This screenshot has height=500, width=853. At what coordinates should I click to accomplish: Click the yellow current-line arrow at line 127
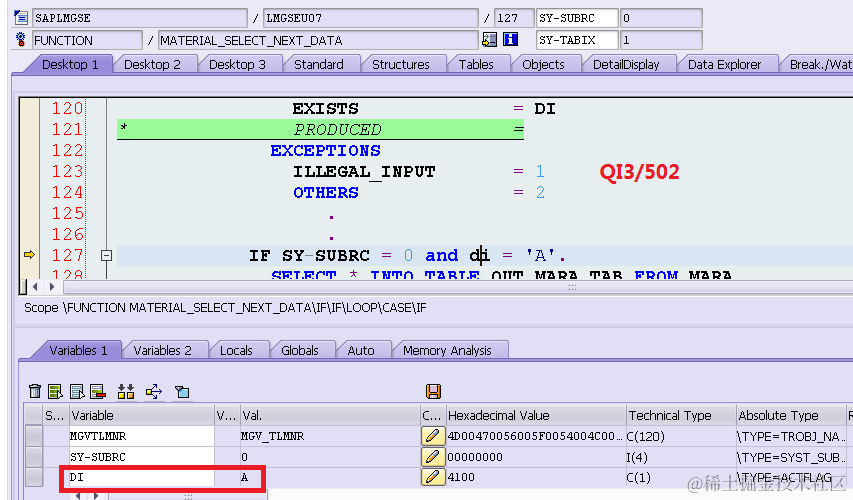[x=29, y=254]
